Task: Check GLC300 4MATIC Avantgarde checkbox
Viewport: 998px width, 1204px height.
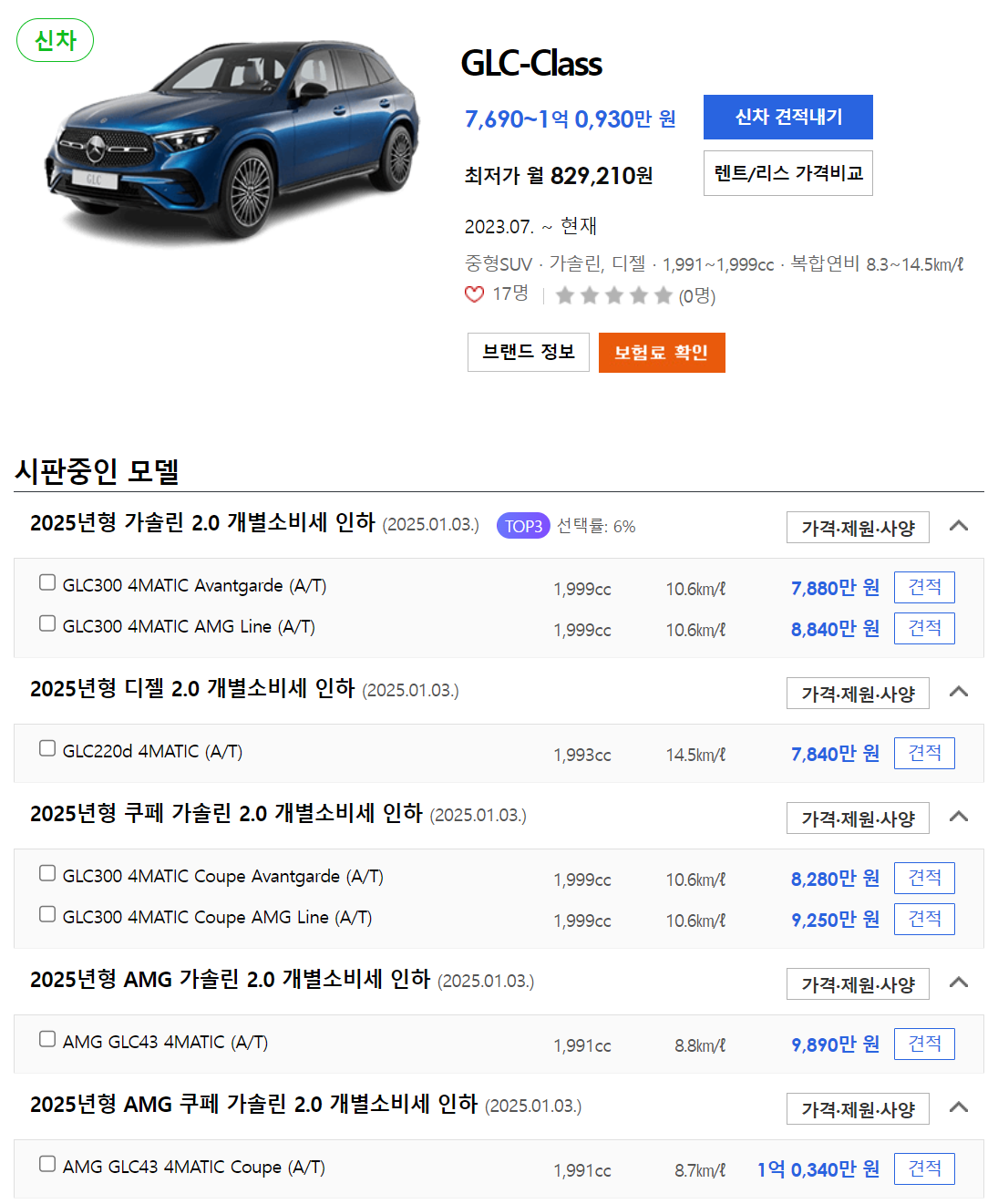Action: pos(47,582)
